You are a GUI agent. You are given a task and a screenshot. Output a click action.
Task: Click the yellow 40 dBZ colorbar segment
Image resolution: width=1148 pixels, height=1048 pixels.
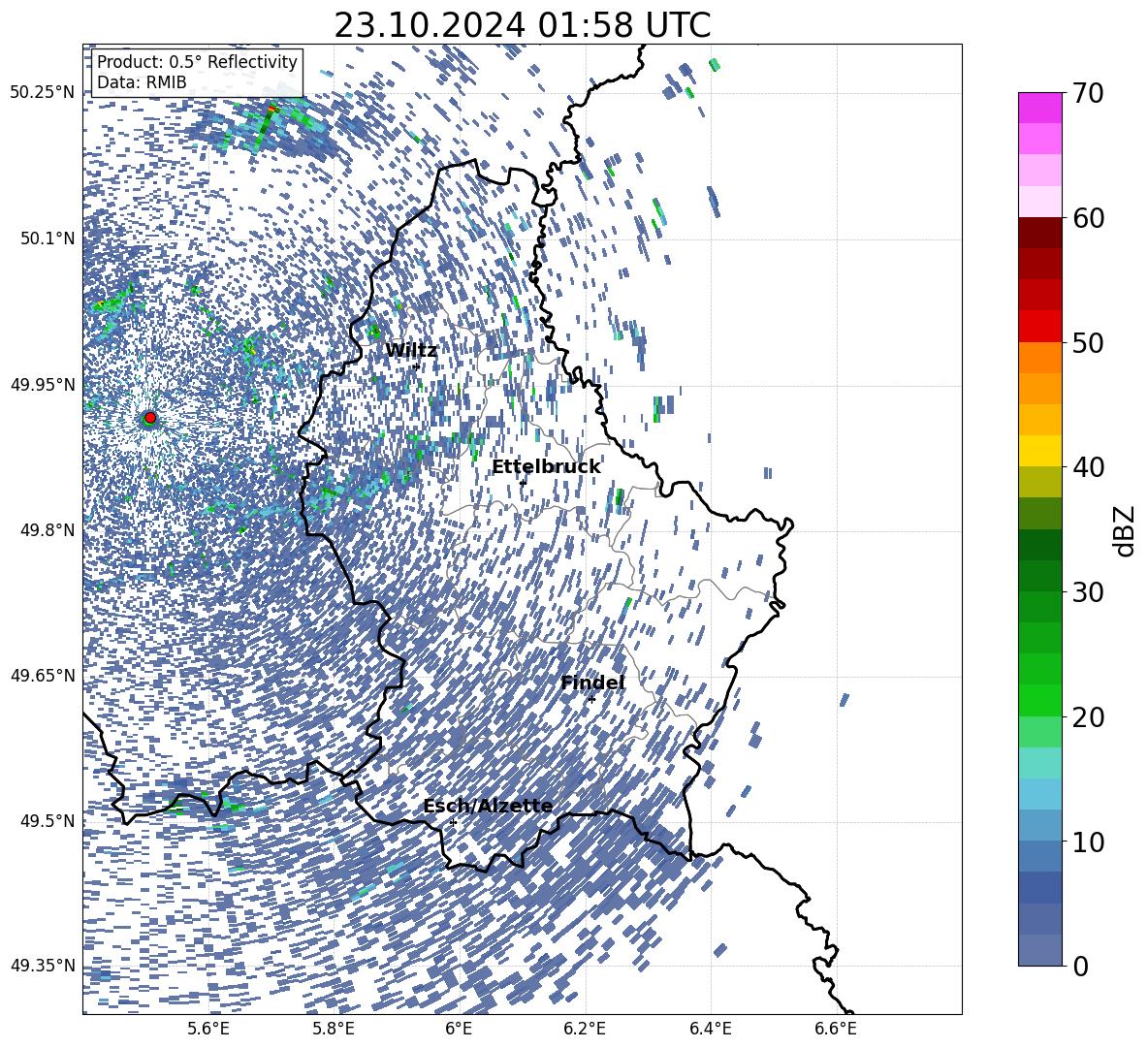[1039, 451]
